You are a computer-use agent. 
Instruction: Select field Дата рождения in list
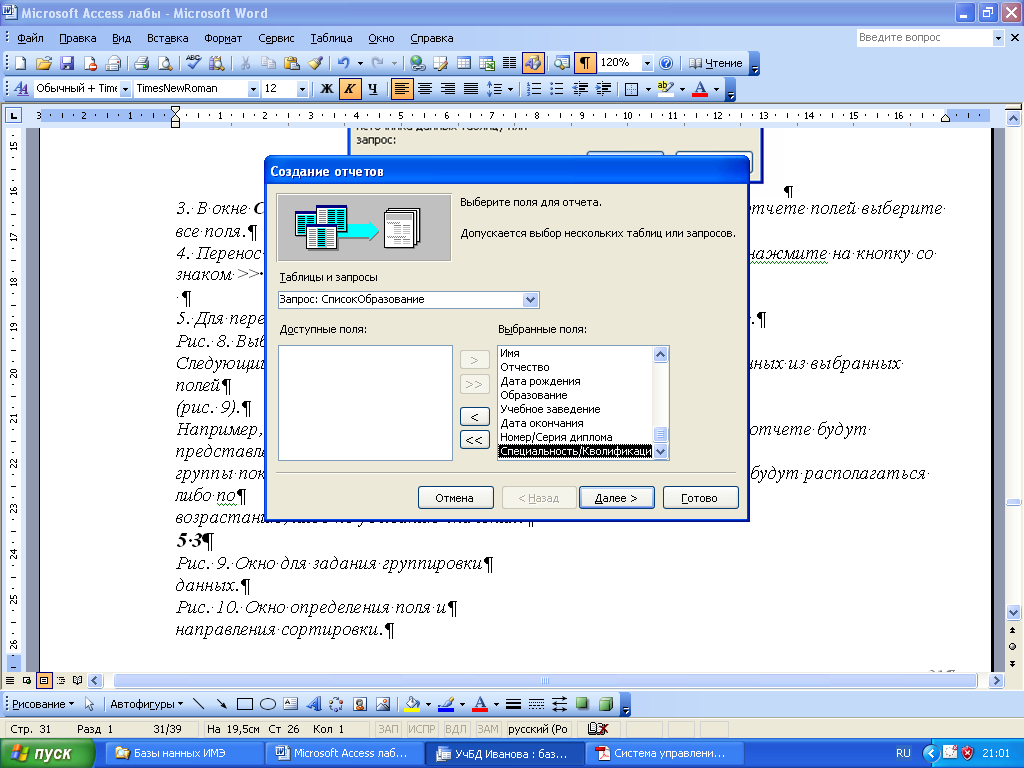pyautogui.click(x=575, y=381)
